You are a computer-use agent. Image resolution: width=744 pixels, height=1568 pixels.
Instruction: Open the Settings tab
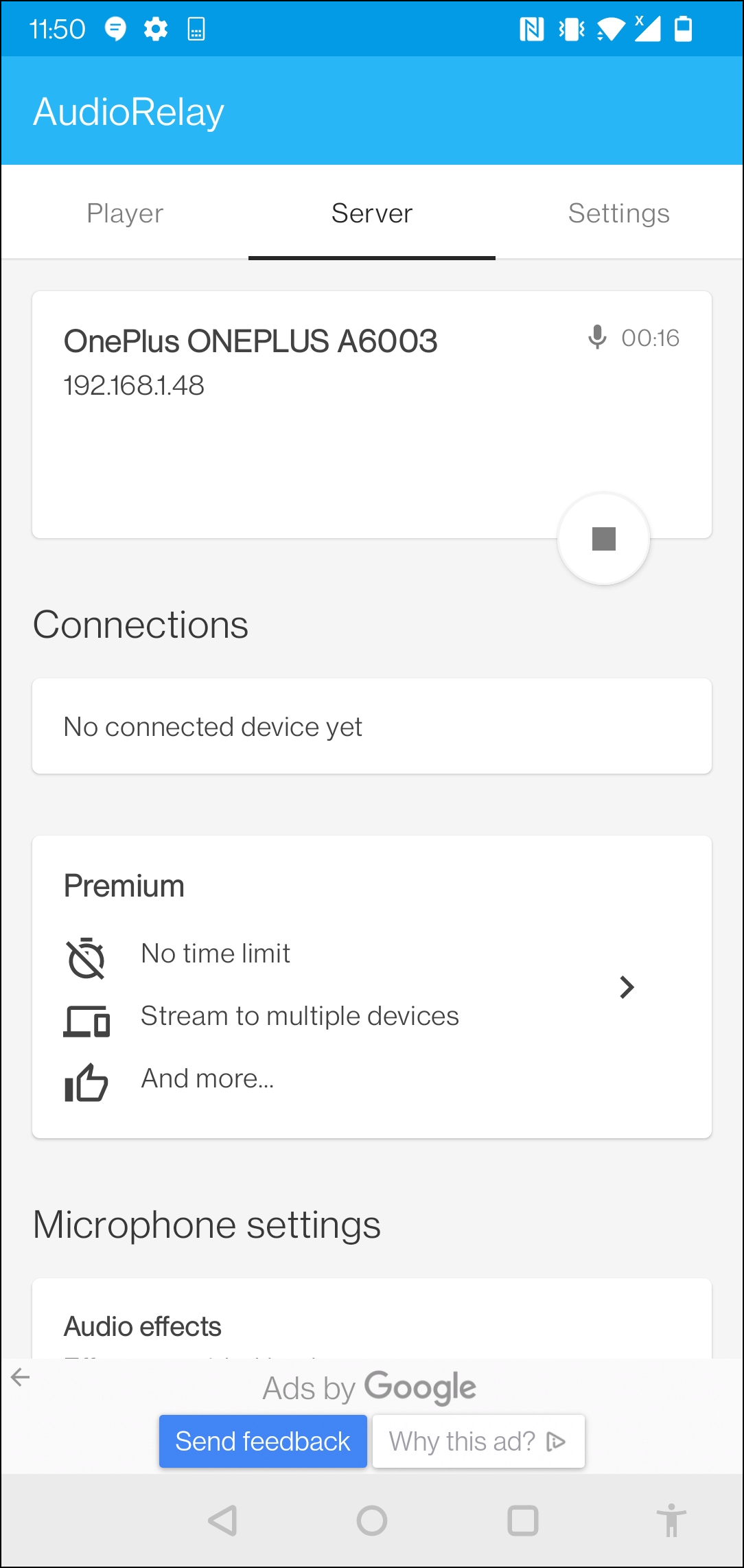[x=618, y=214]
